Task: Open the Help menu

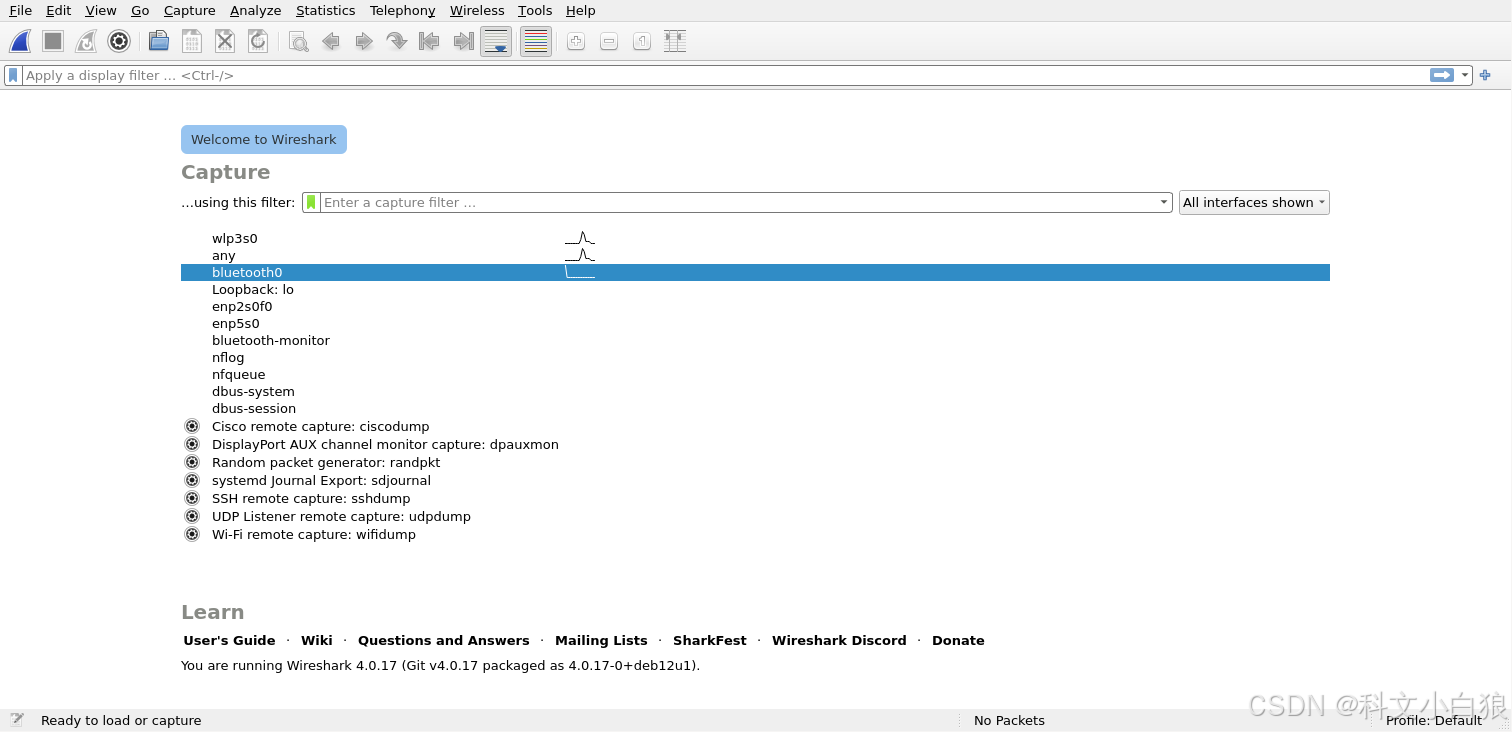Action: click(x=580, y=10)
